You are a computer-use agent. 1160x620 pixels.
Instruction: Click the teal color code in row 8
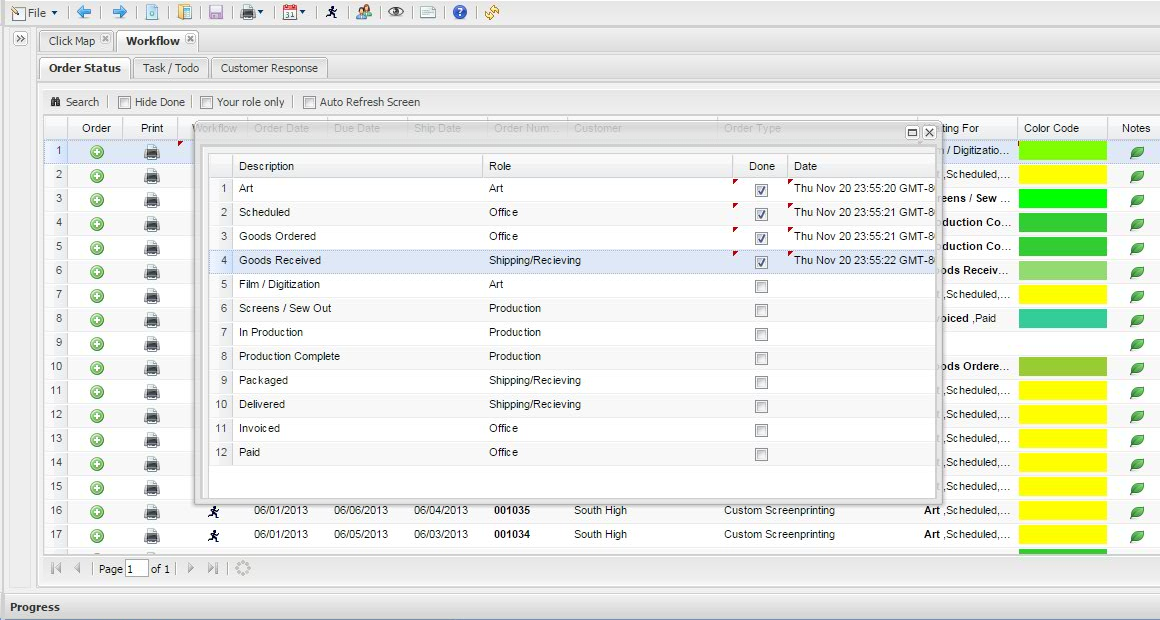tap(1062, 318)
